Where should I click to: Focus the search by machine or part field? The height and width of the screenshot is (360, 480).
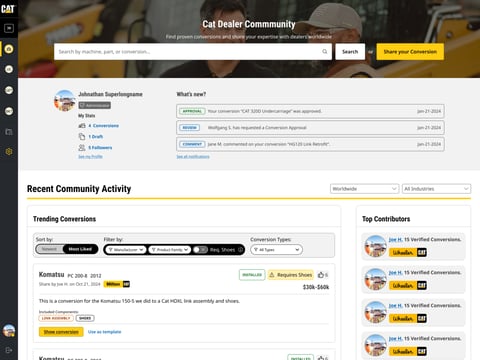click(193, 52)
